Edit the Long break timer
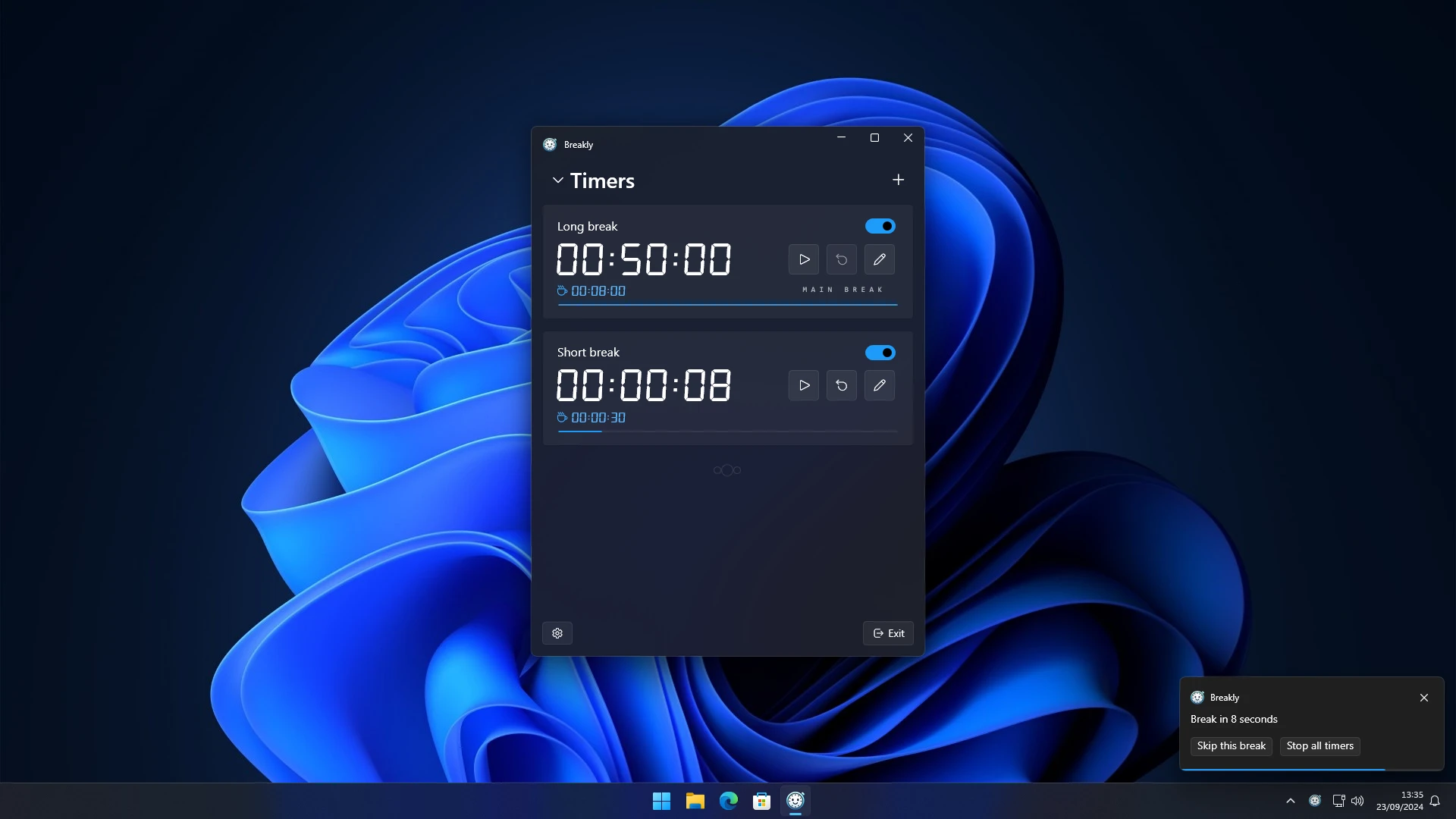 tap(880, 259)
